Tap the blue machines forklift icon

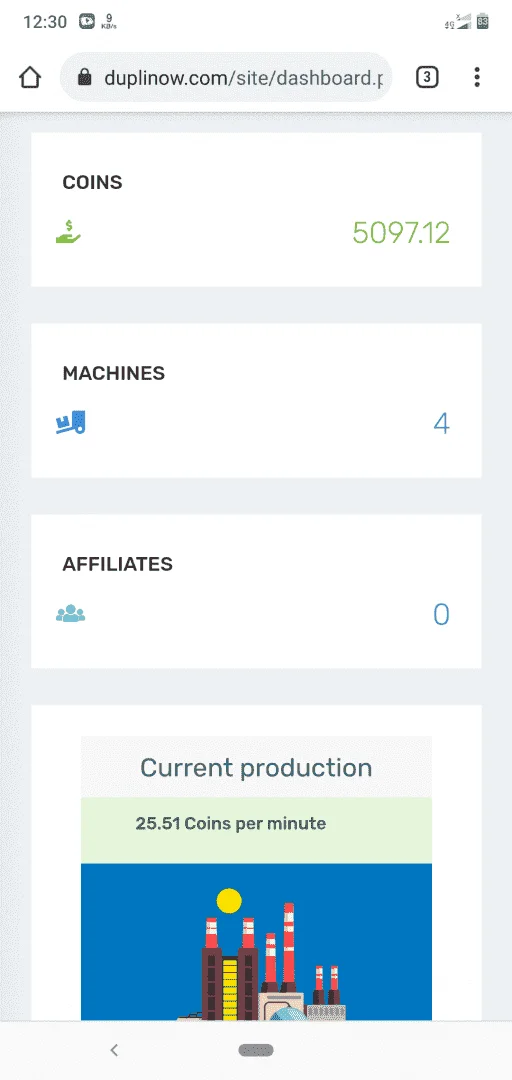coord(70,422)
